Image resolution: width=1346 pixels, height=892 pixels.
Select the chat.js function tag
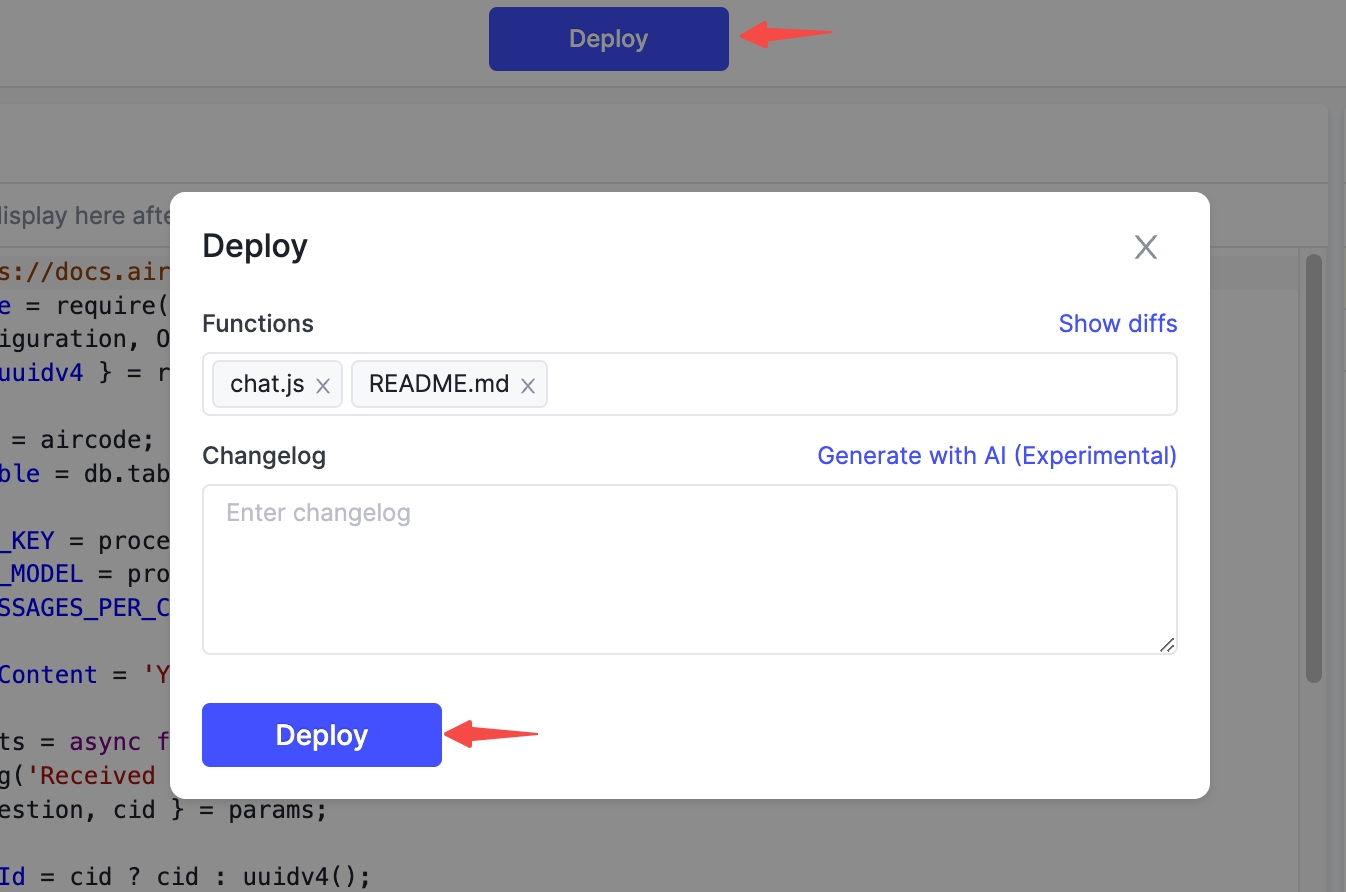click(x=267, y=384)
